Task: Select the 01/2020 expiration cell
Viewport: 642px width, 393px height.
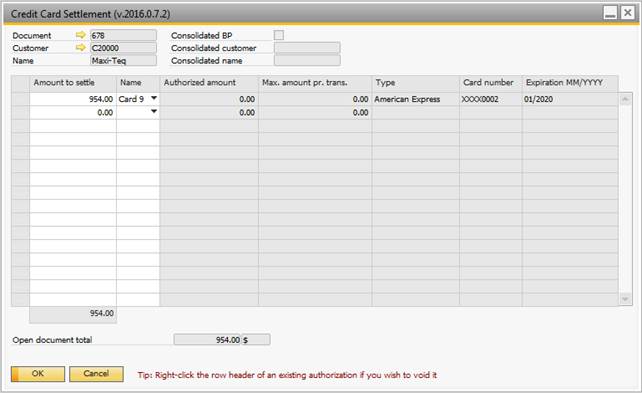Action: (570, 99)
